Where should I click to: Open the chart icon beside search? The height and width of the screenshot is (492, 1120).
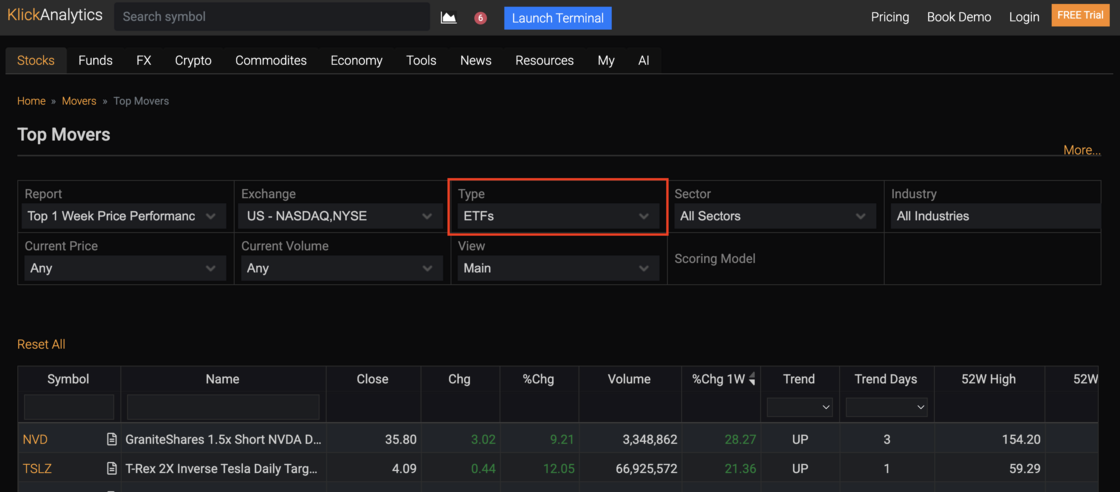click(449, 18)
